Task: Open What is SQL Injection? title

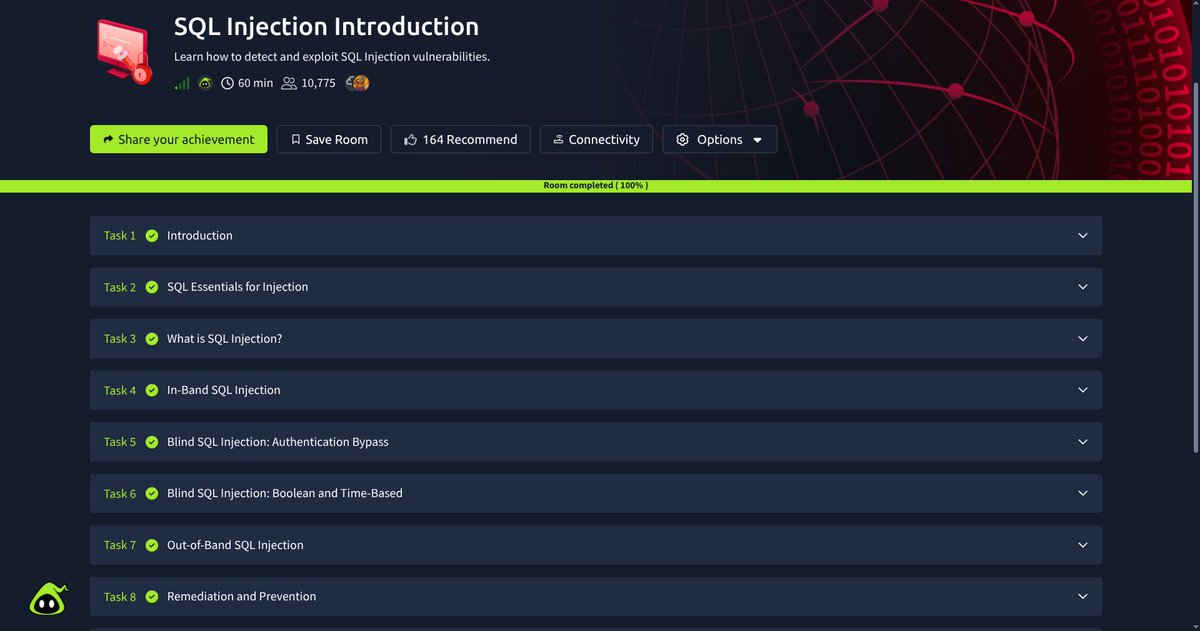Action: [x=224, y=339]
